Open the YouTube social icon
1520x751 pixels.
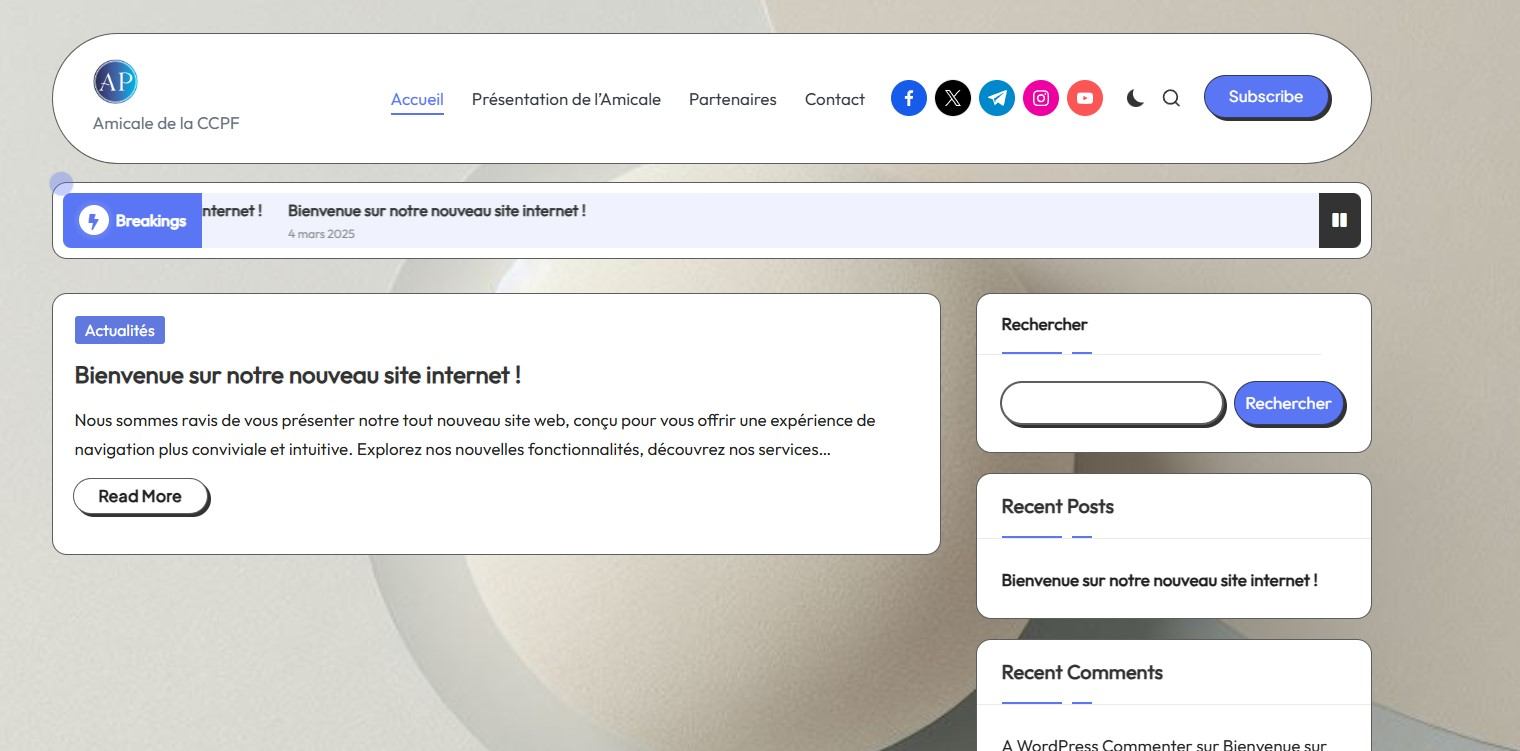coord(1085,98)
